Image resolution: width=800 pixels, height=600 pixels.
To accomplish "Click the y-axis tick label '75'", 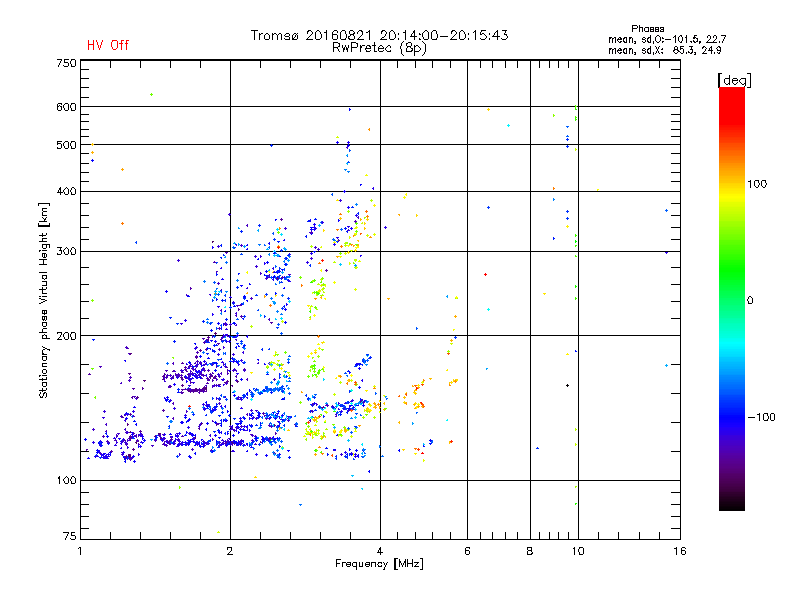I will pyautogui.click(x=69, y=536).
